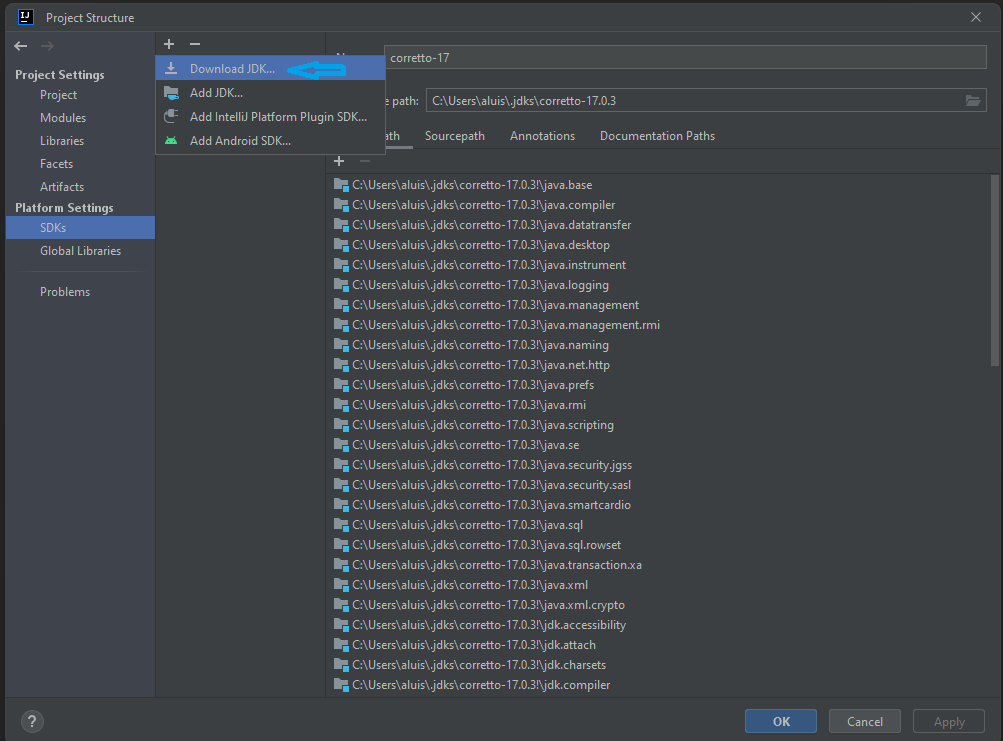Screen dimensions: 1003x741
Task: Click folder icon beside java.rmi
Action: click(x=341, y=405)
